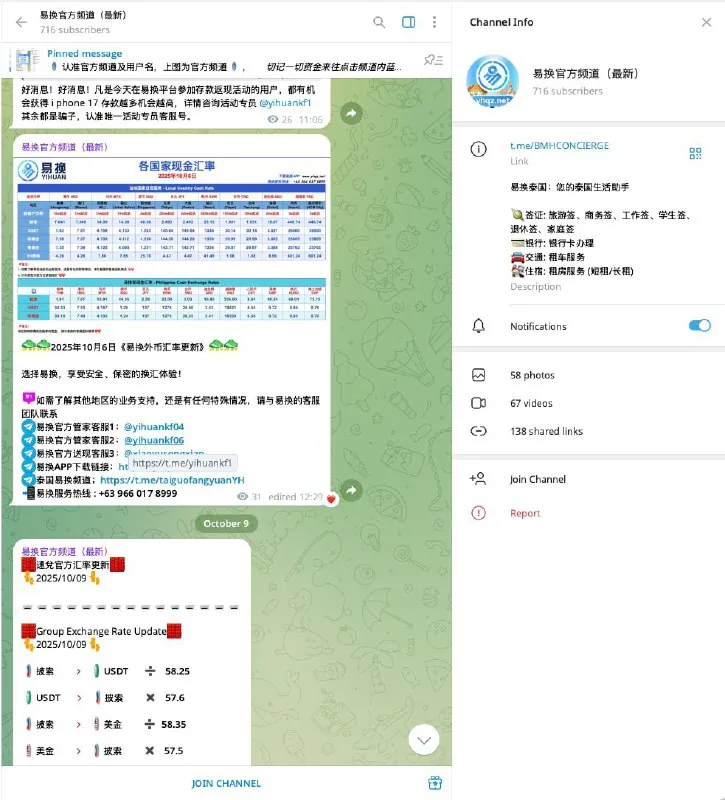
Task: View the 138 shared links
Action: coord(546,431)
